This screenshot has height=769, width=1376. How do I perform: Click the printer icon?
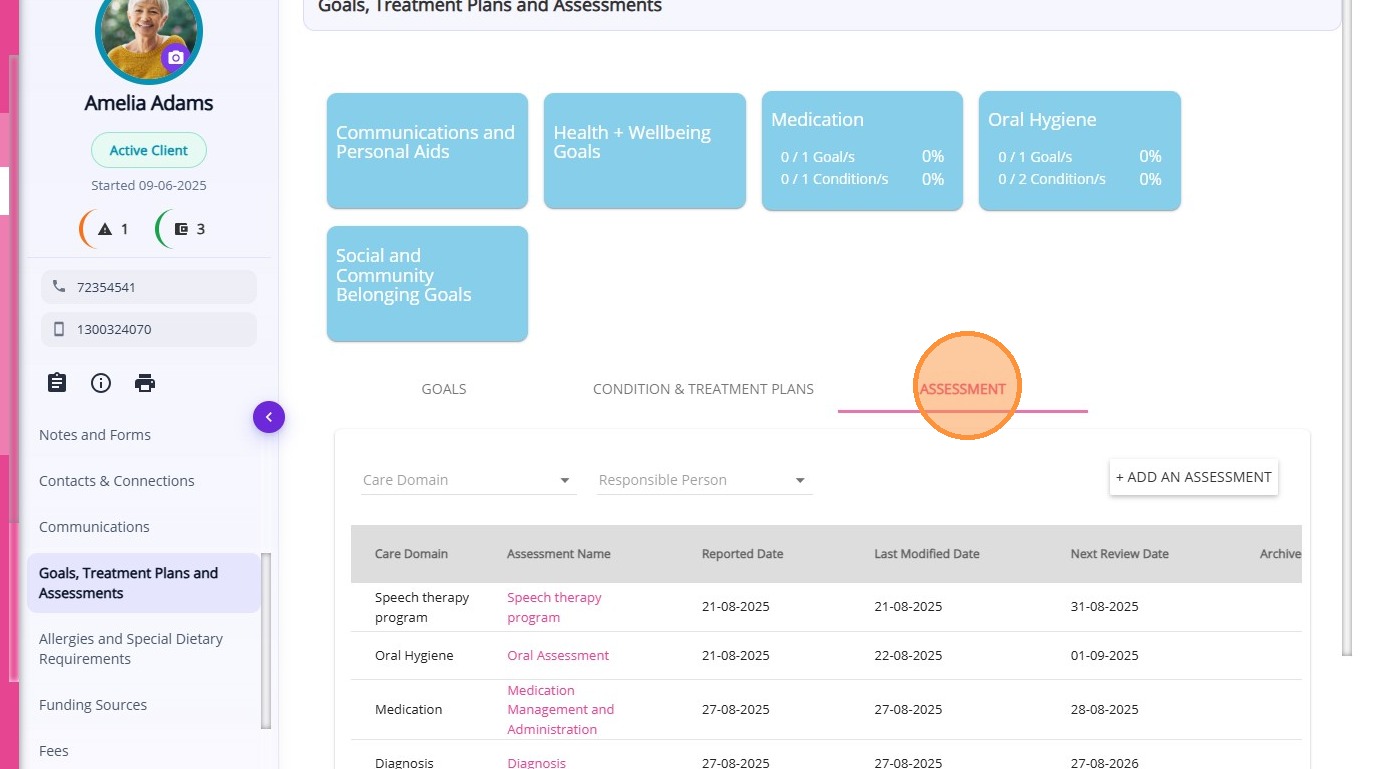(145, 383)
